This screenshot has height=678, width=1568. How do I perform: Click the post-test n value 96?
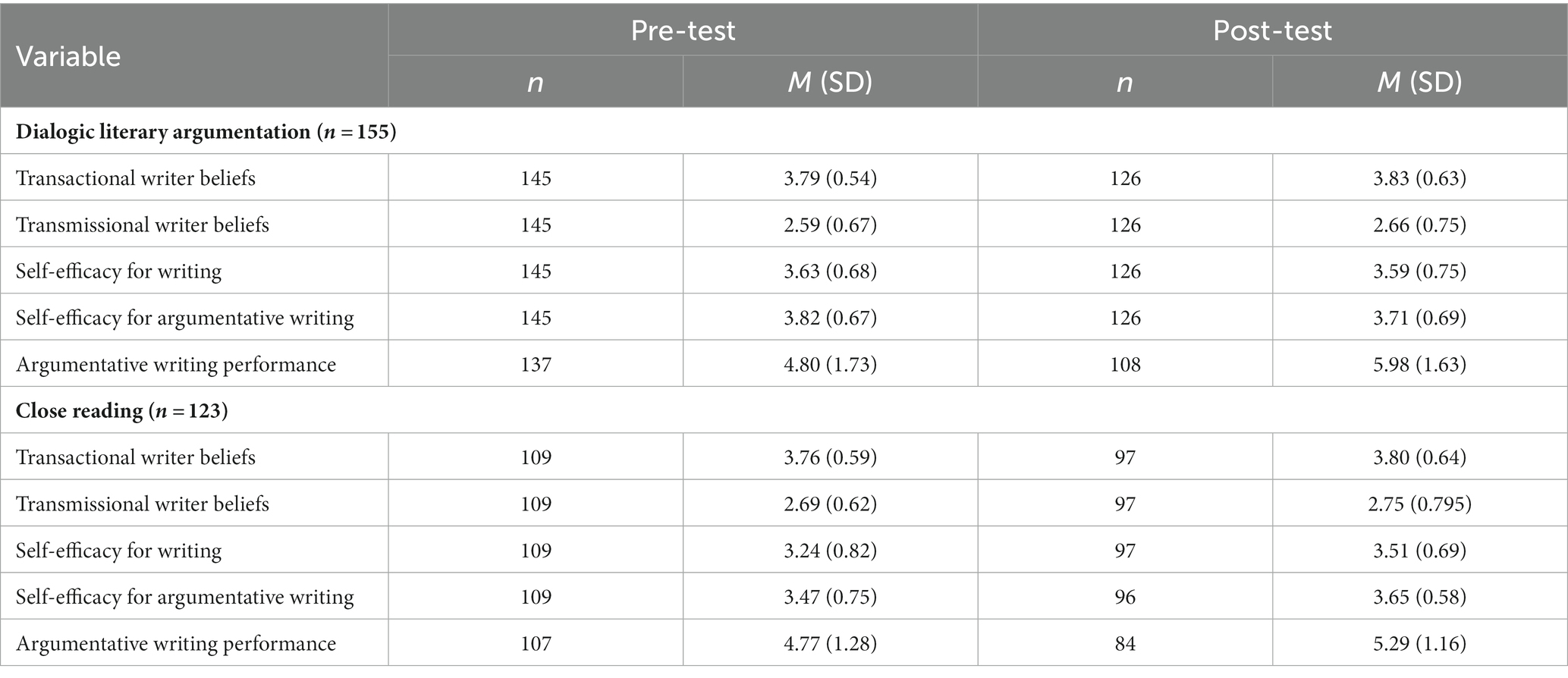pyautogui.click(x=1125, y=597)
